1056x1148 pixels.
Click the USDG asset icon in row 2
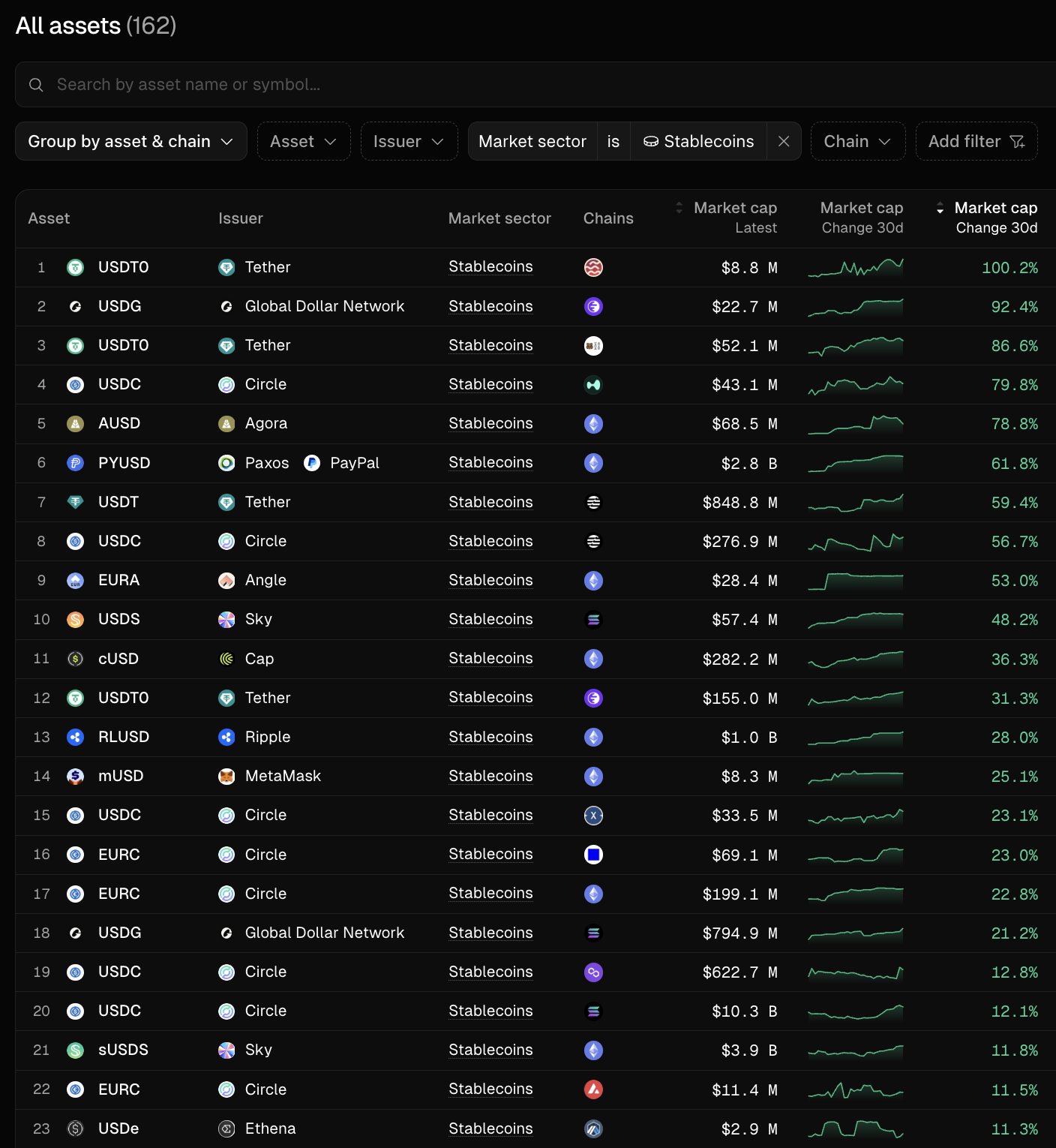76,306
